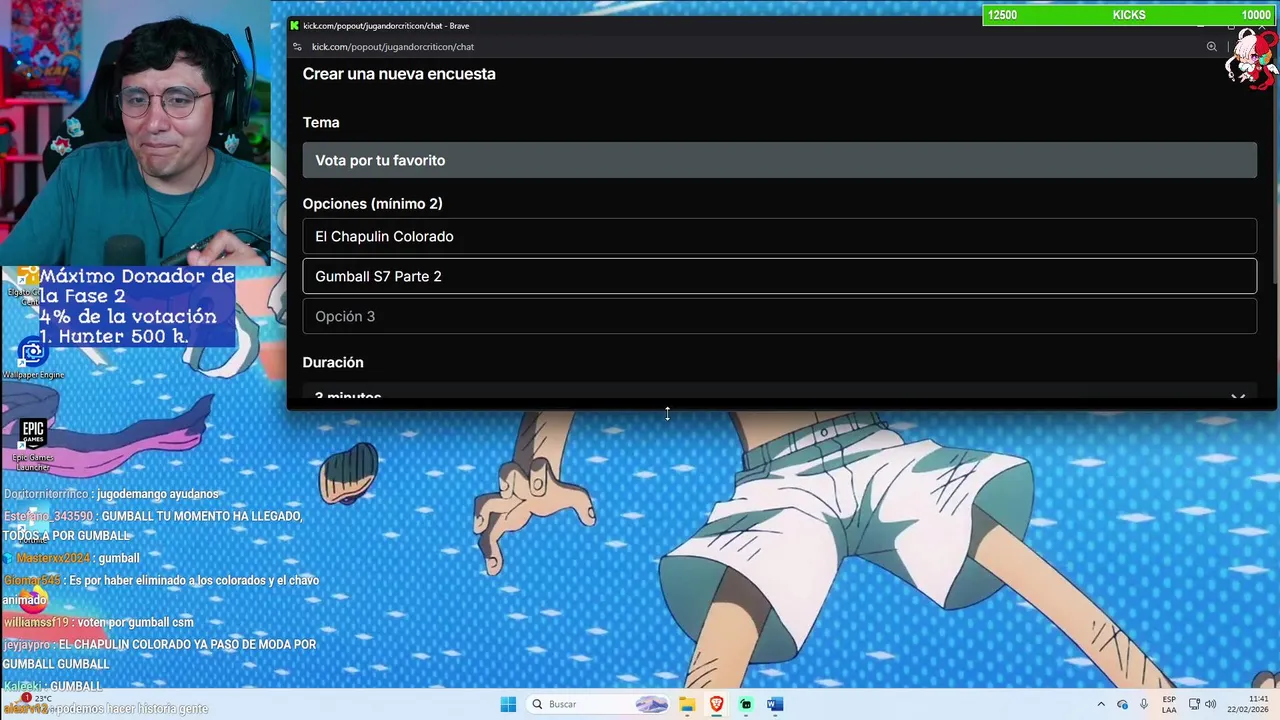The width and height of the screenshot is (1280, 720).
Task: Open the Wallpaper Engine desktop shortcut
Action: coord(33,358)
